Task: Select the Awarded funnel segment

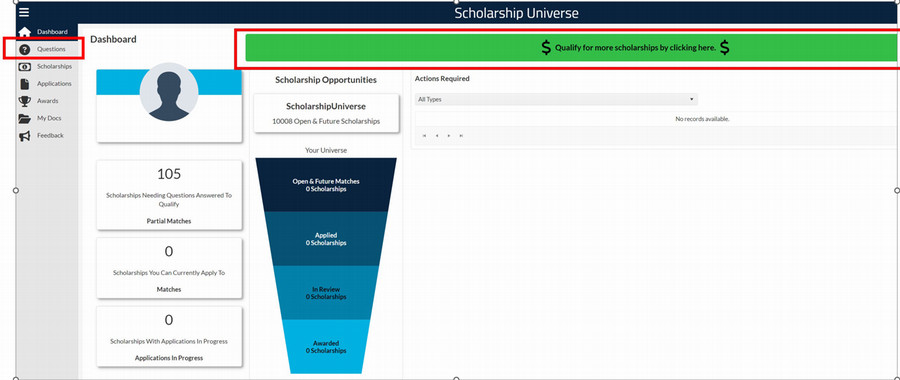Action: [x=326, y=346]
